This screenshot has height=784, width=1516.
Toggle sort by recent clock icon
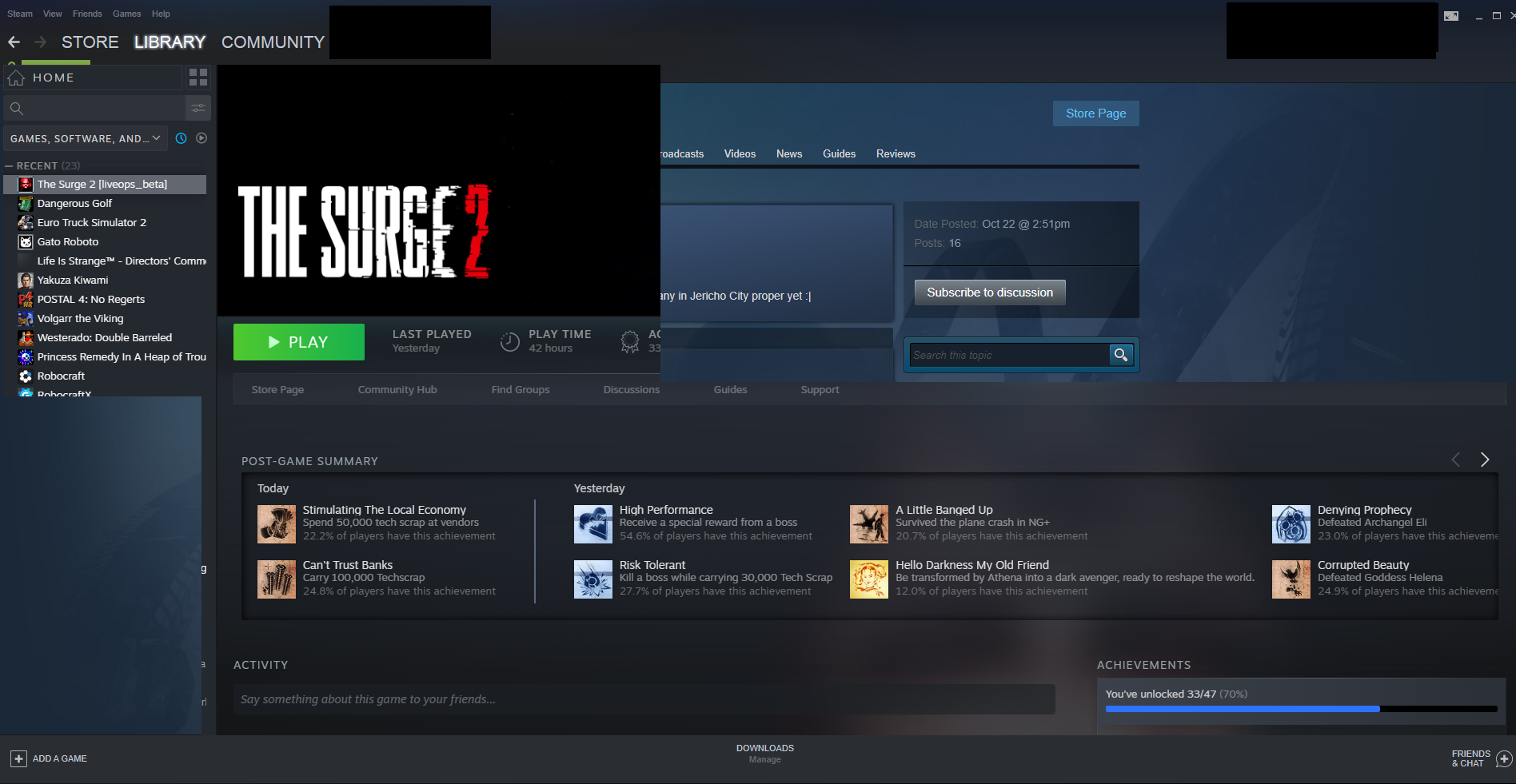pos(181,138)
